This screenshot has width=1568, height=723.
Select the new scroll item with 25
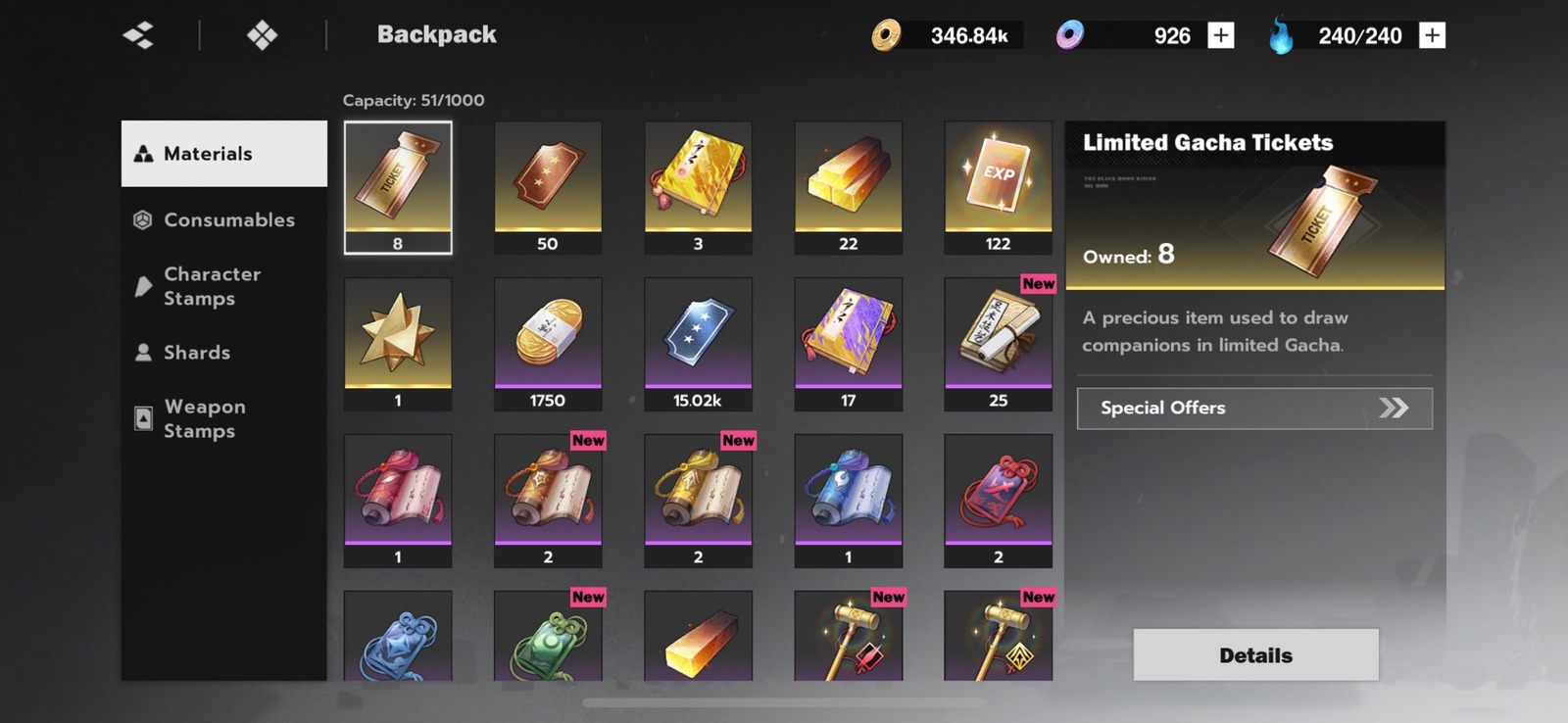(x=998, y=344)
